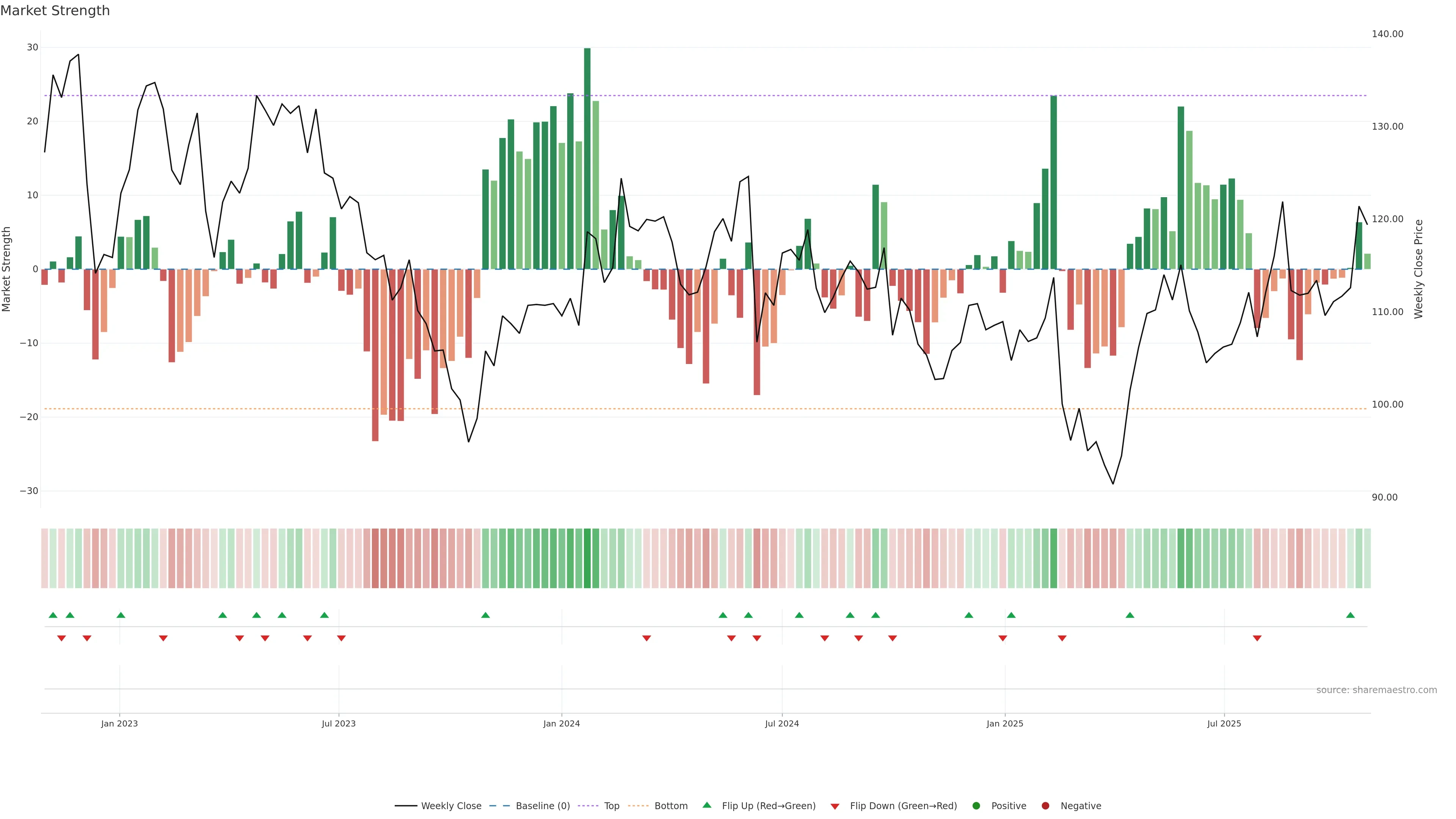Click Positive green circle legend icon
1456x819 pixels.
(x=976, y=805)
